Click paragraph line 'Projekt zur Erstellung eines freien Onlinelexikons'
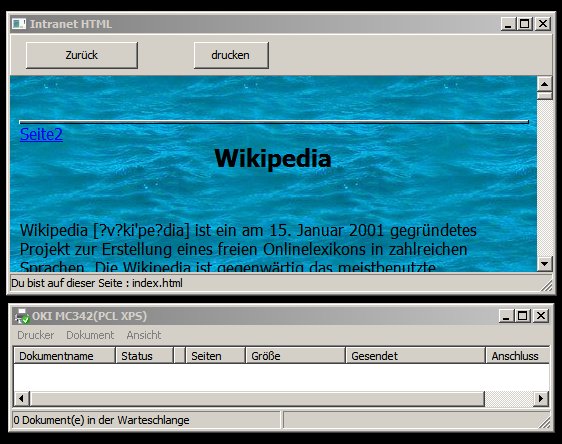 [243, 249]
